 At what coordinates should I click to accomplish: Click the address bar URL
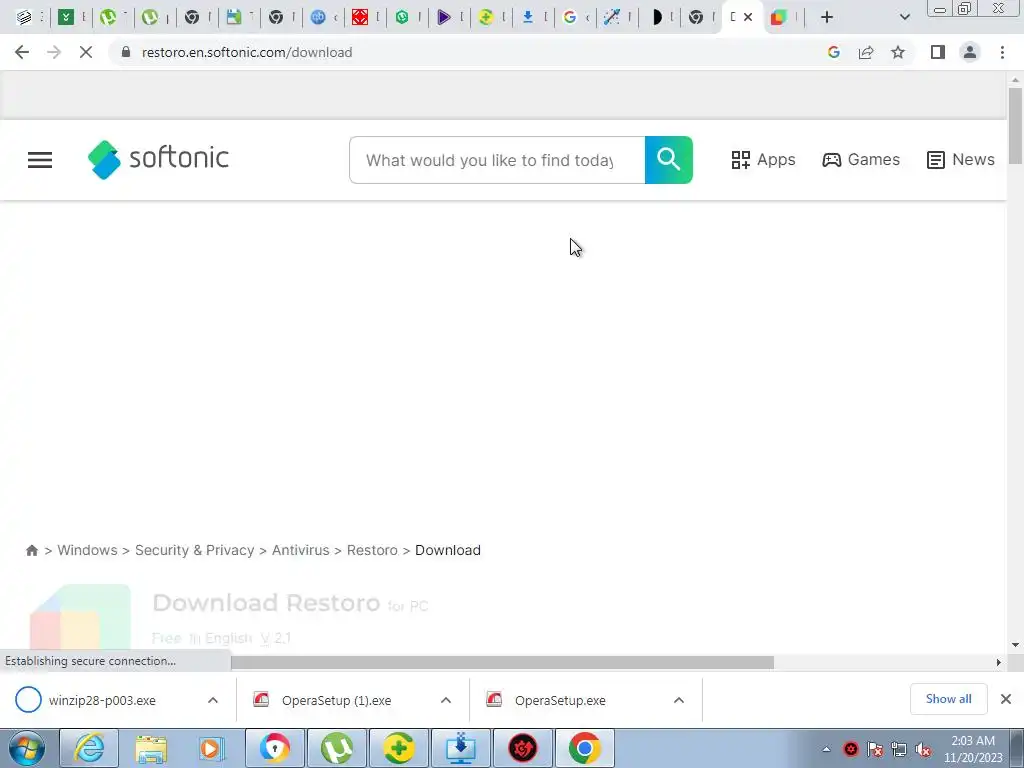click(x=247, y=52)
